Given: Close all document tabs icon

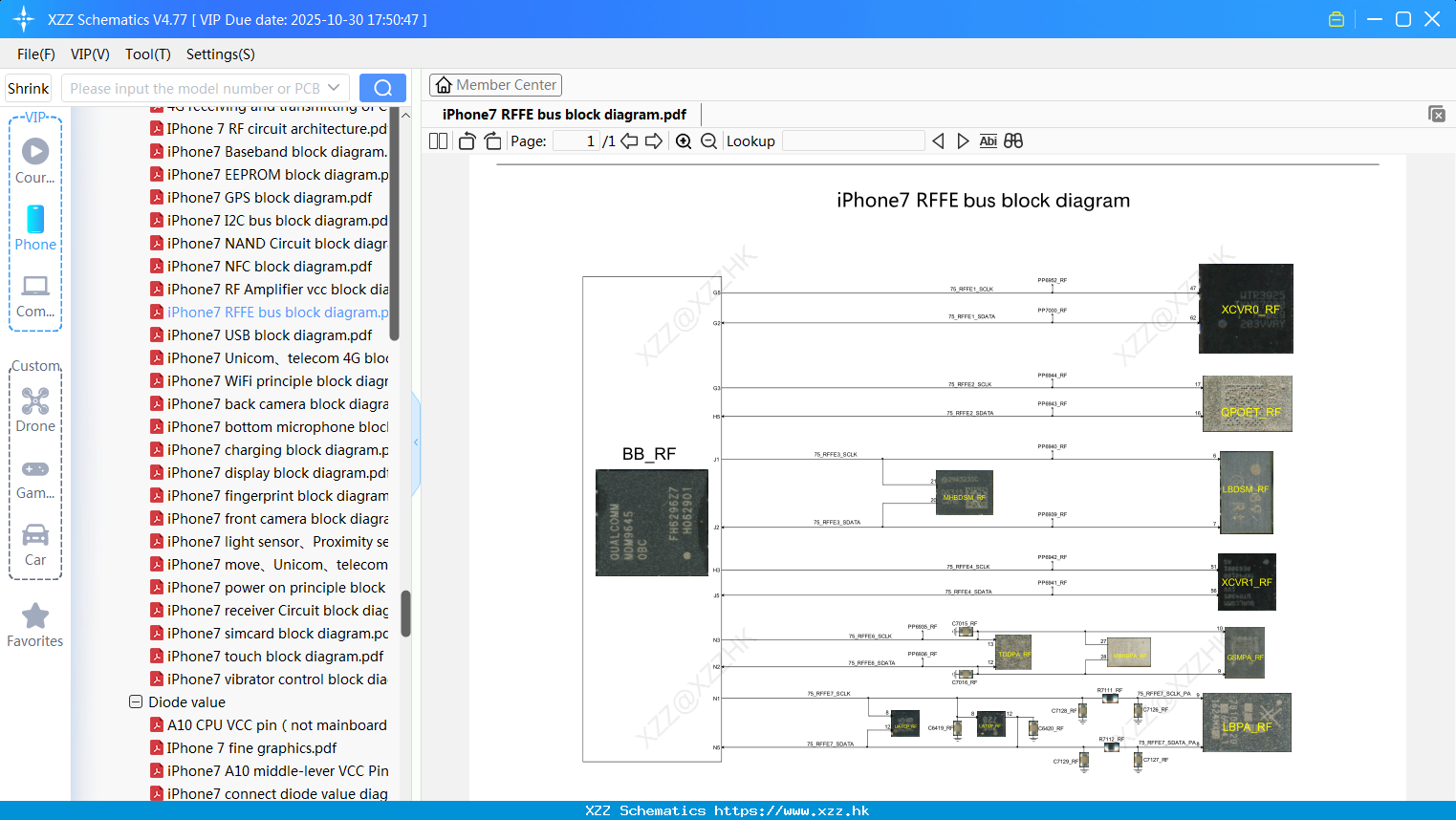Looking at the screenshot, I should point(1437,114).
